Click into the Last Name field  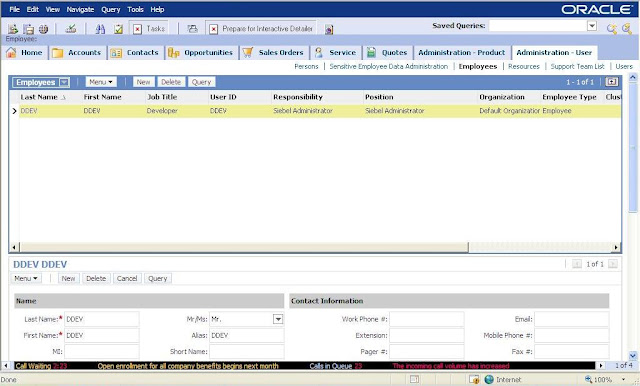pyautogui.click(x=102, y=319)
